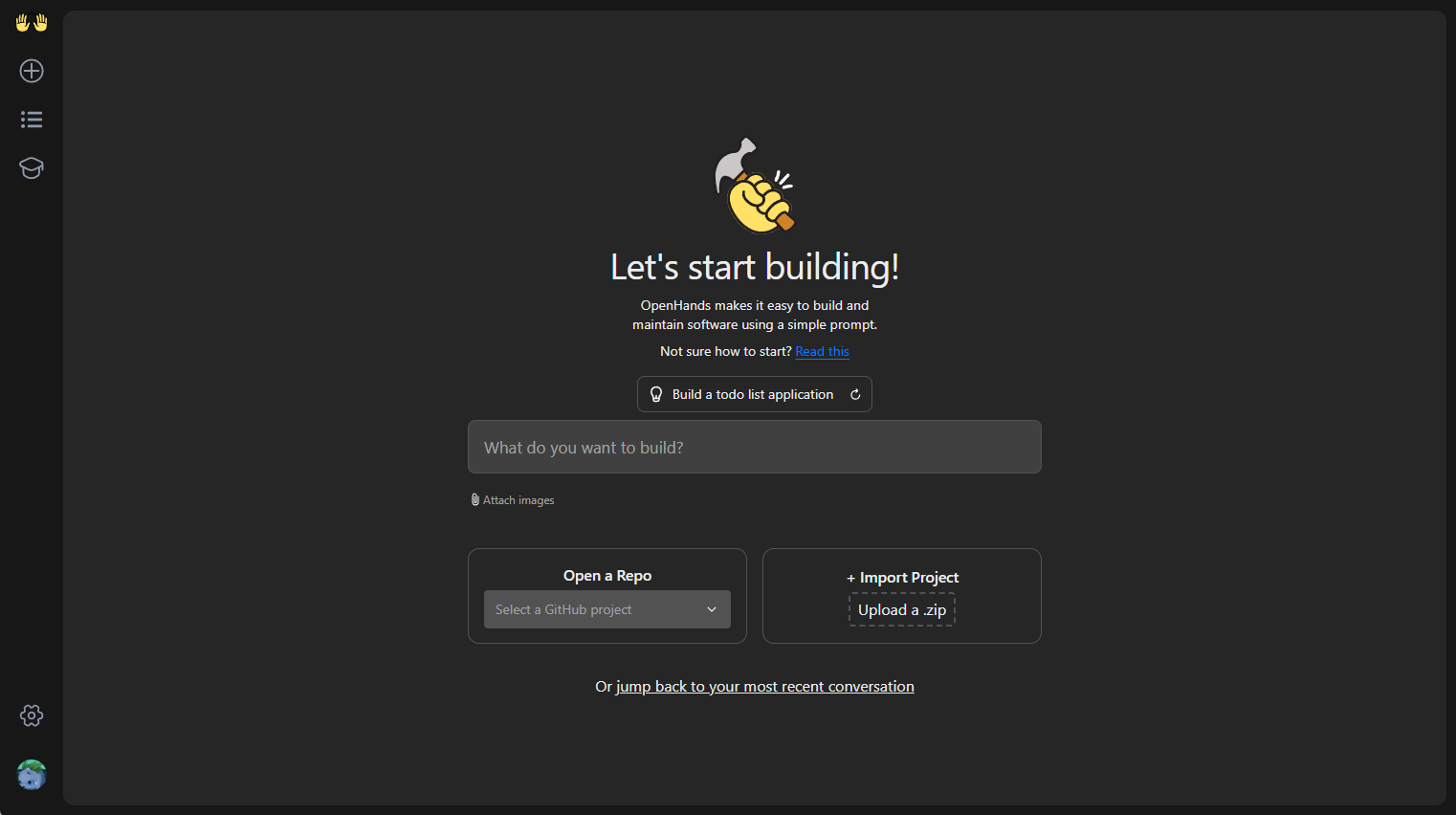Open the conversations list panel
Screen dimensions: 1456x815
(x=32, y=120)
